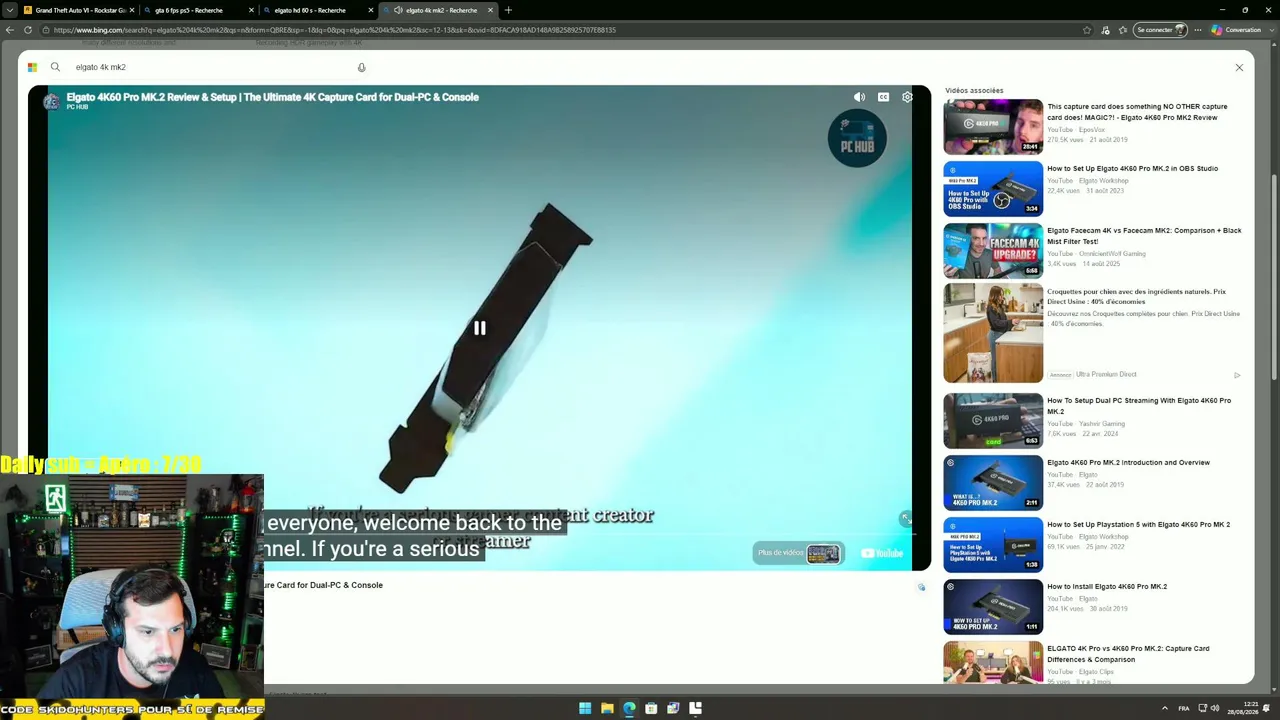1280x720 pixels.
Task: Click the 'Plus de vidéos' button
Action: point(798,553)
